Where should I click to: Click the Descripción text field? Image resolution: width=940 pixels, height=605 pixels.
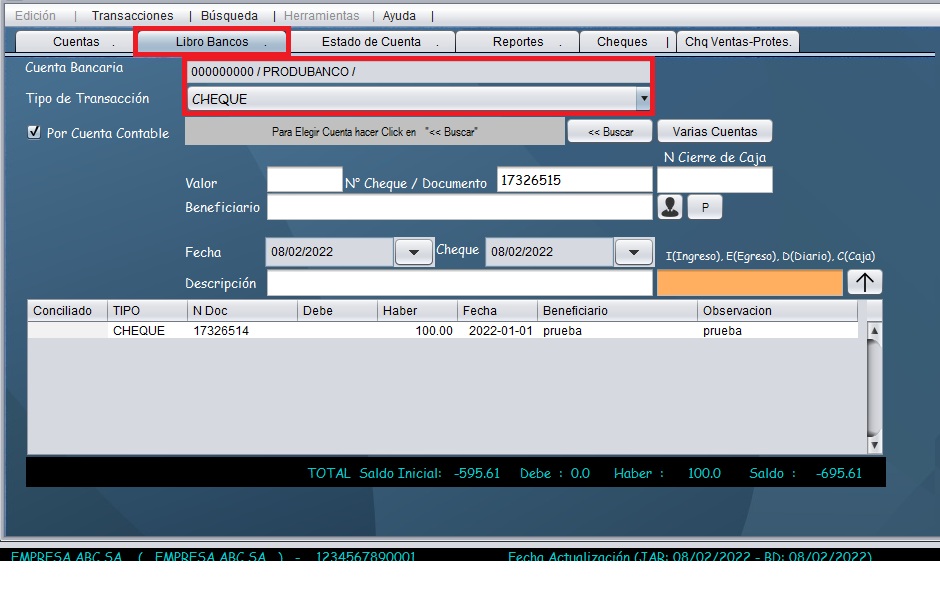tap(459, 284)
